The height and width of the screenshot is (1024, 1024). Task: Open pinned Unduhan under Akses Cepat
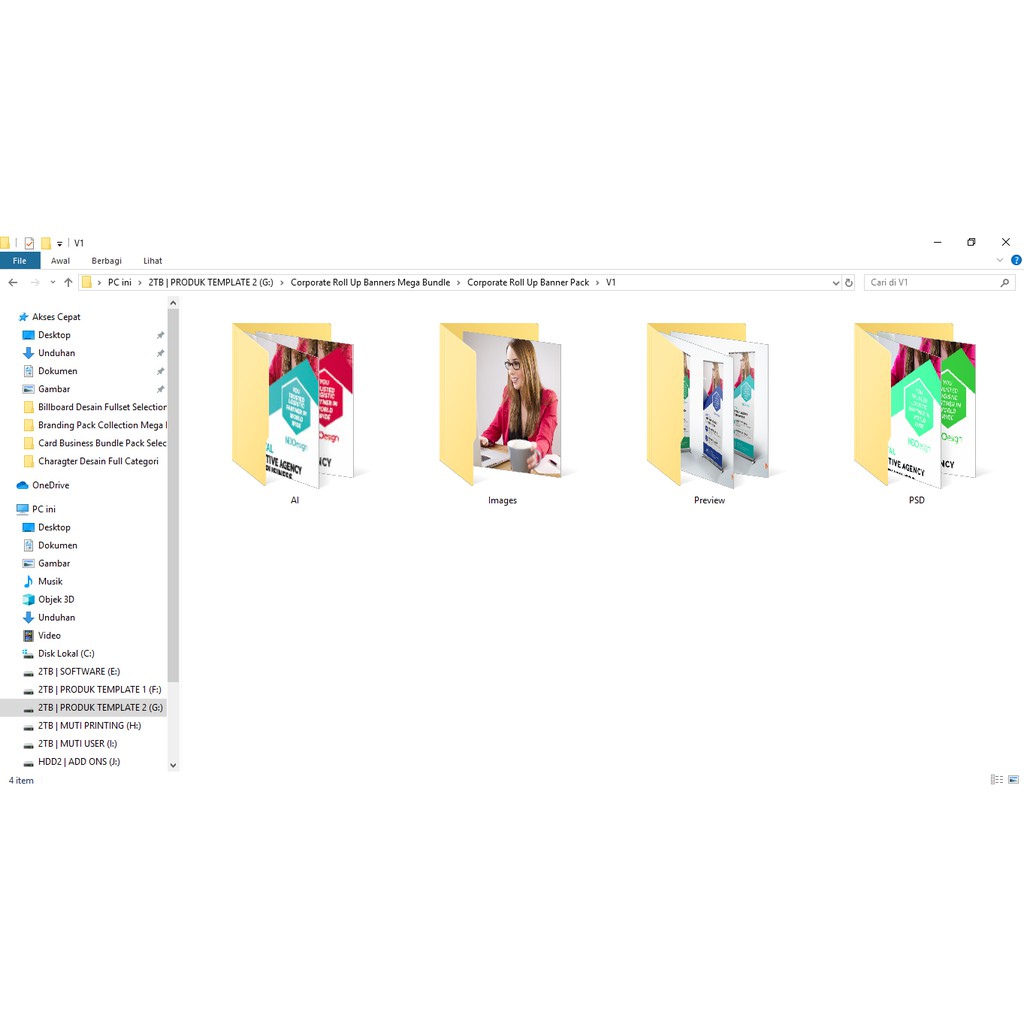[x=56, y=353]
